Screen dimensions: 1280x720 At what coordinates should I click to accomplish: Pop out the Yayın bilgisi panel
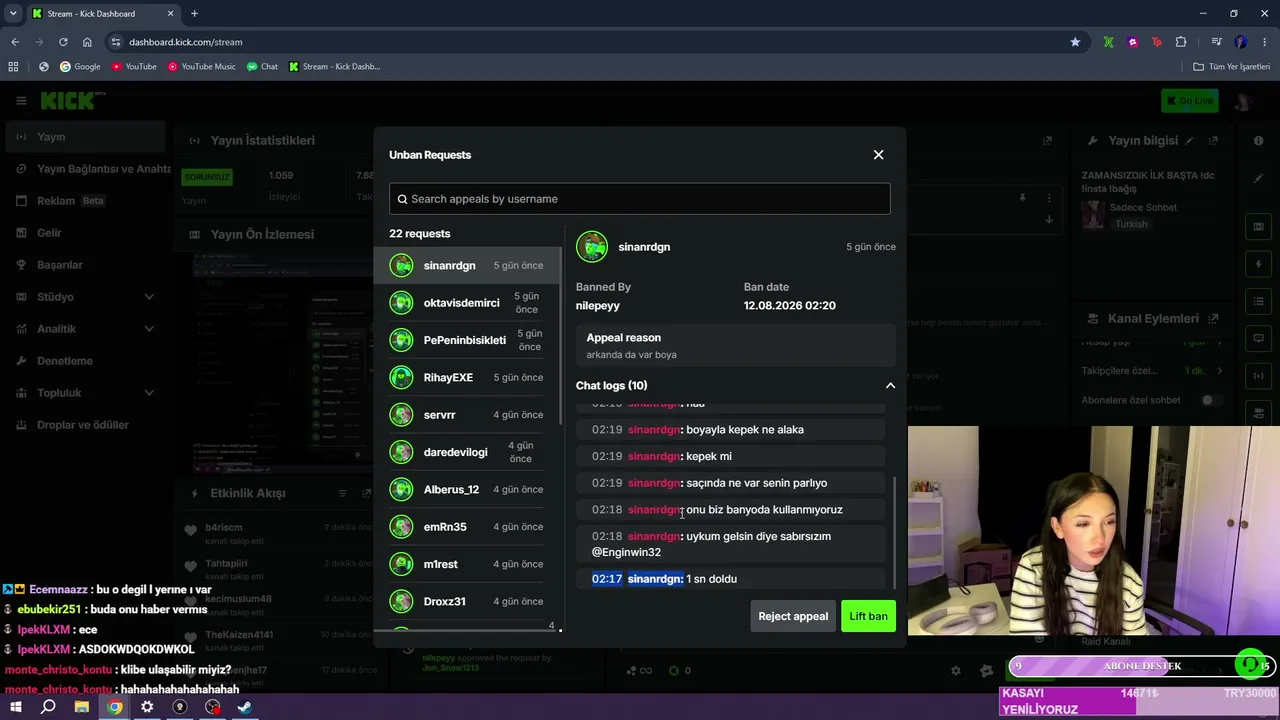point(1213,141)
